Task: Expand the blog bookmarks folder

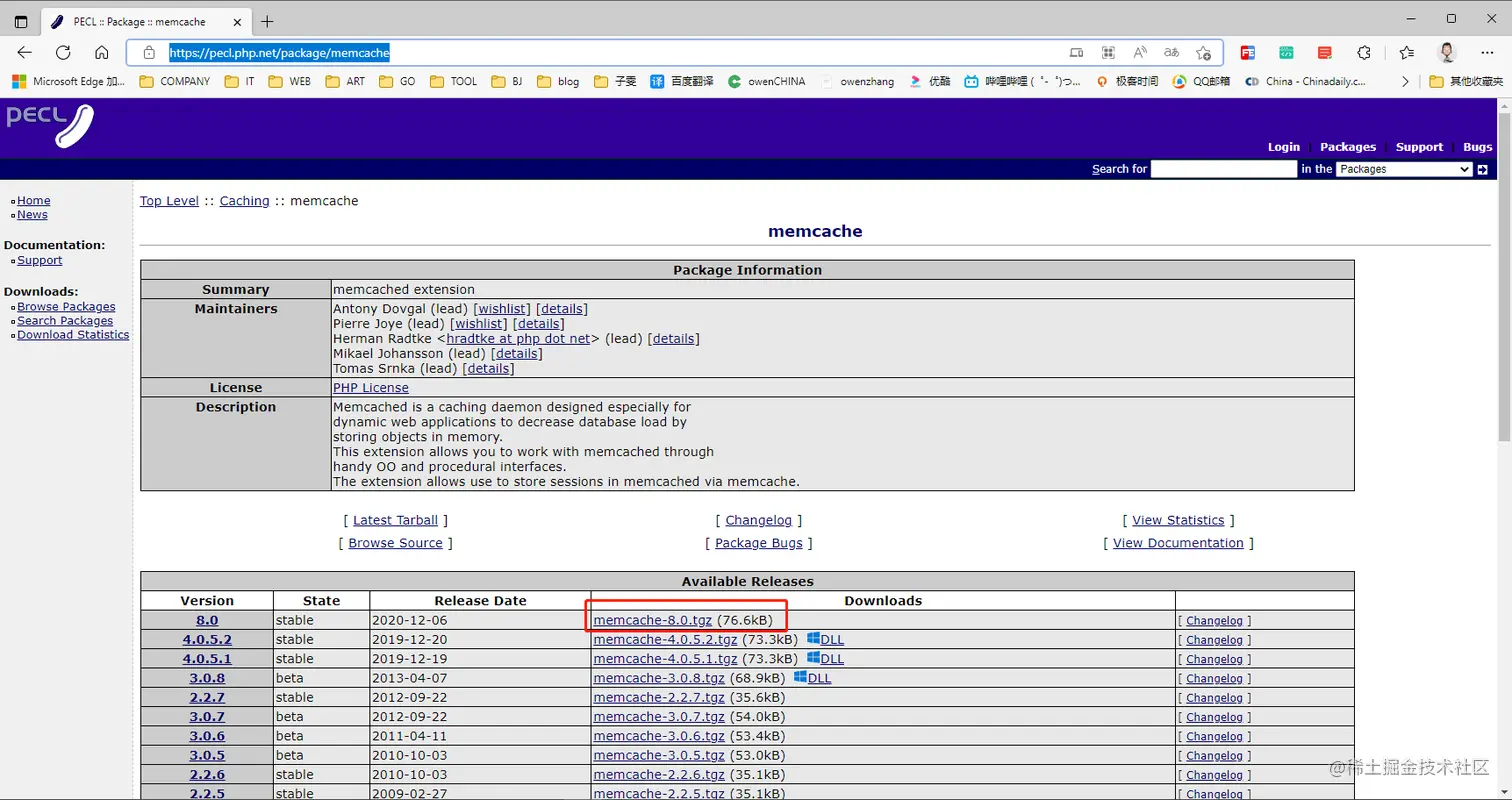Action: (x=558, y=81)
